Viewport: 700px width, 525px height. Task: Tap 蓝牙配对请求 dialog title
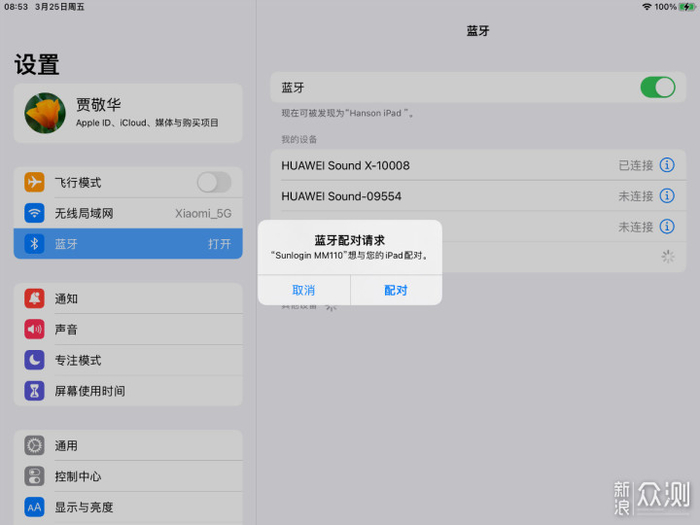(x=350, y=240)
